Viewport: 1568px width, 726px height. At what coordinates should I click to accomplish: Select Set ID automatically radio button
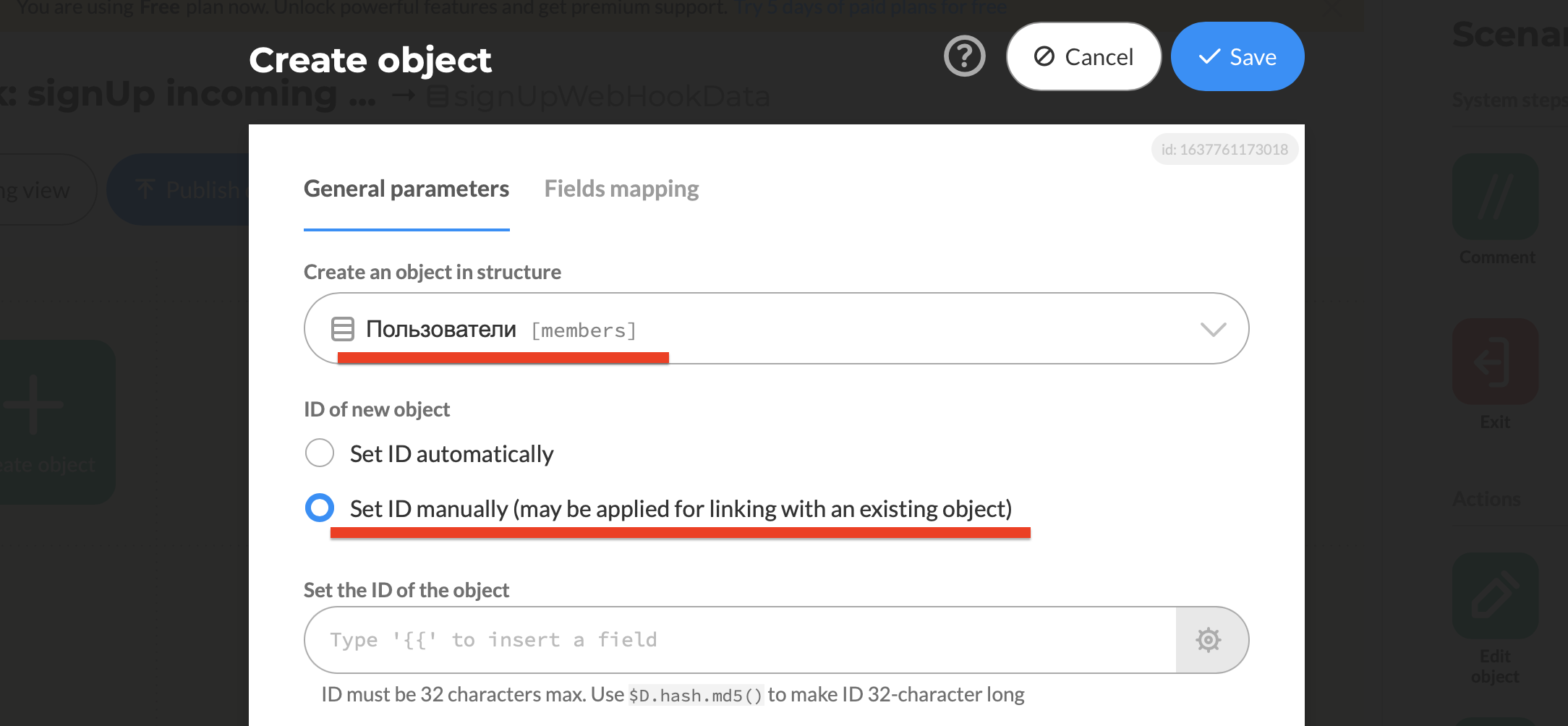[x=320, y=453]
